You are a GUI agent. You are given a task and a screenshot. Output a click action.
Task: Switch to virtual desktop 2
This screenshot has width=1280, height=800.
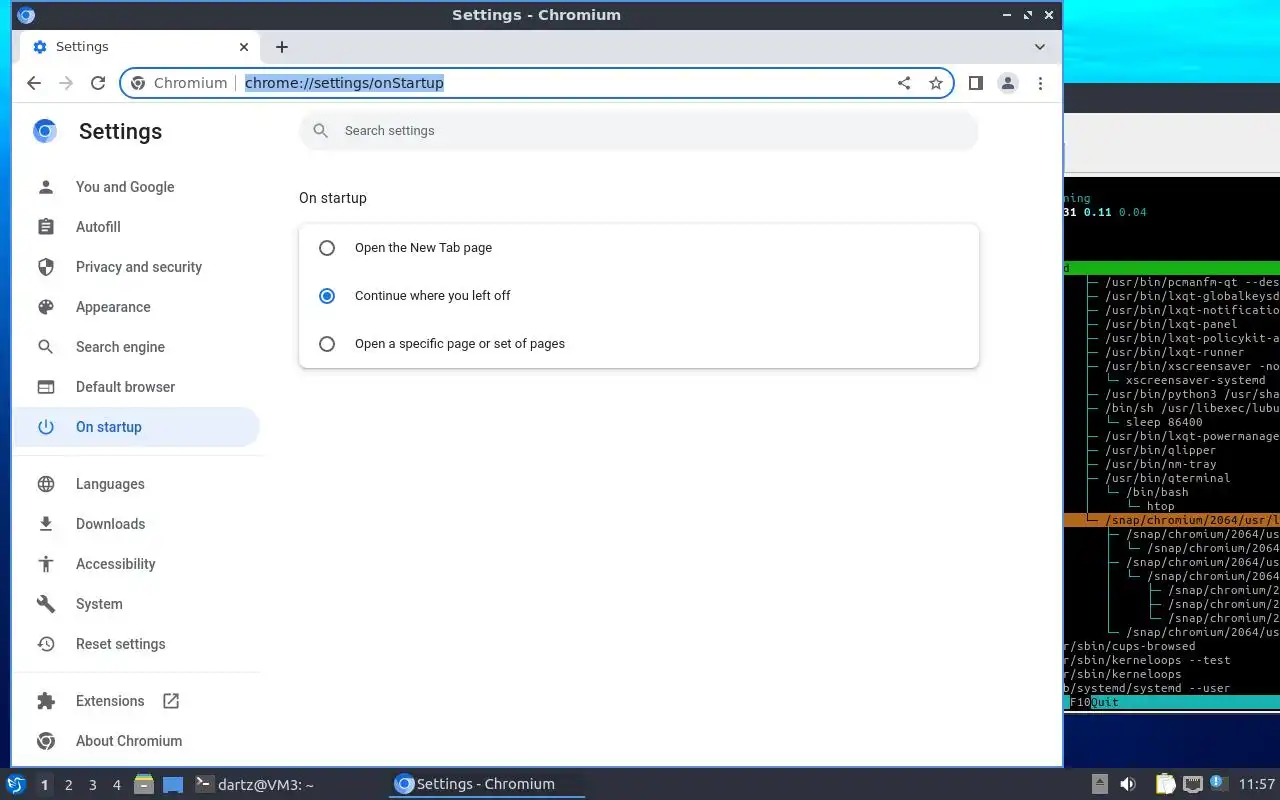pyautogui.click(x=68, y=785)
